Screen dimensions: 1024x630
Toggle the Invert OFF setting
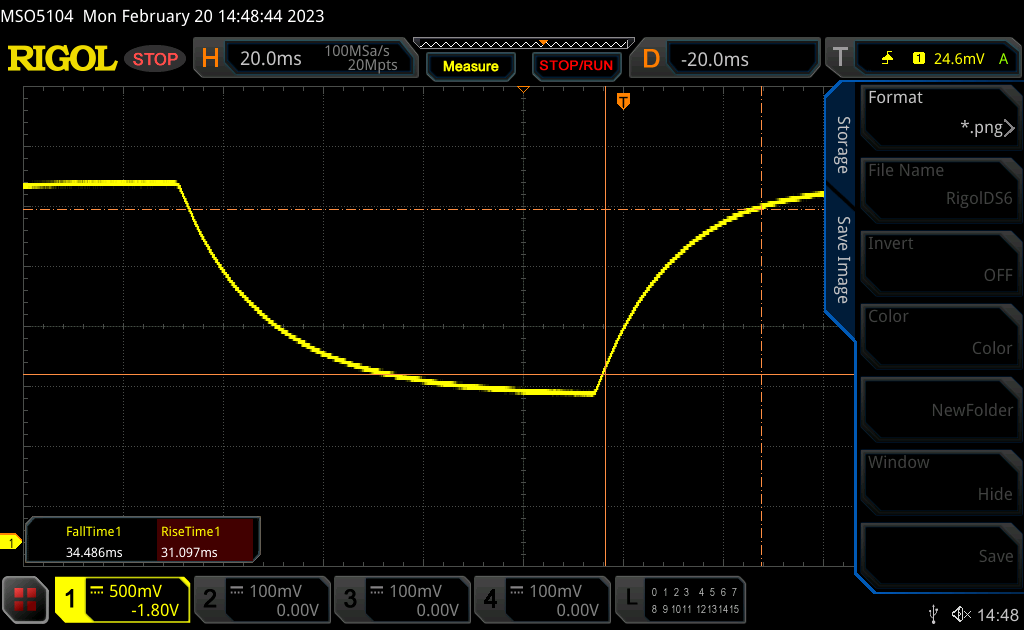[940, 259]
